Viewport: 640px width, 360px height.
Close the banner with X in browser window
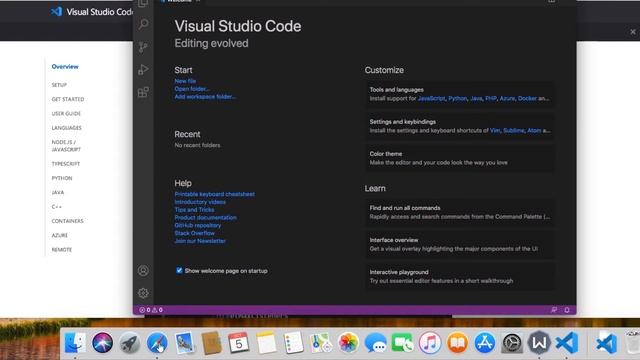pyautogui.click(x=633, y=32)
